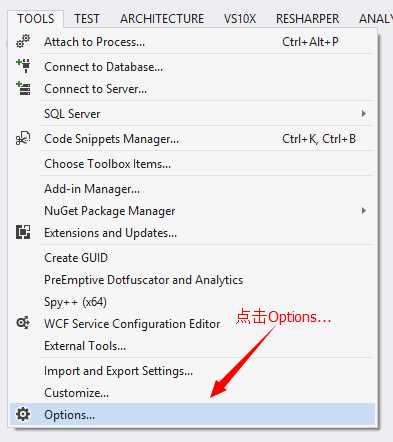Open the VS10X menu
393x442 pixels.
coord(240,19)
